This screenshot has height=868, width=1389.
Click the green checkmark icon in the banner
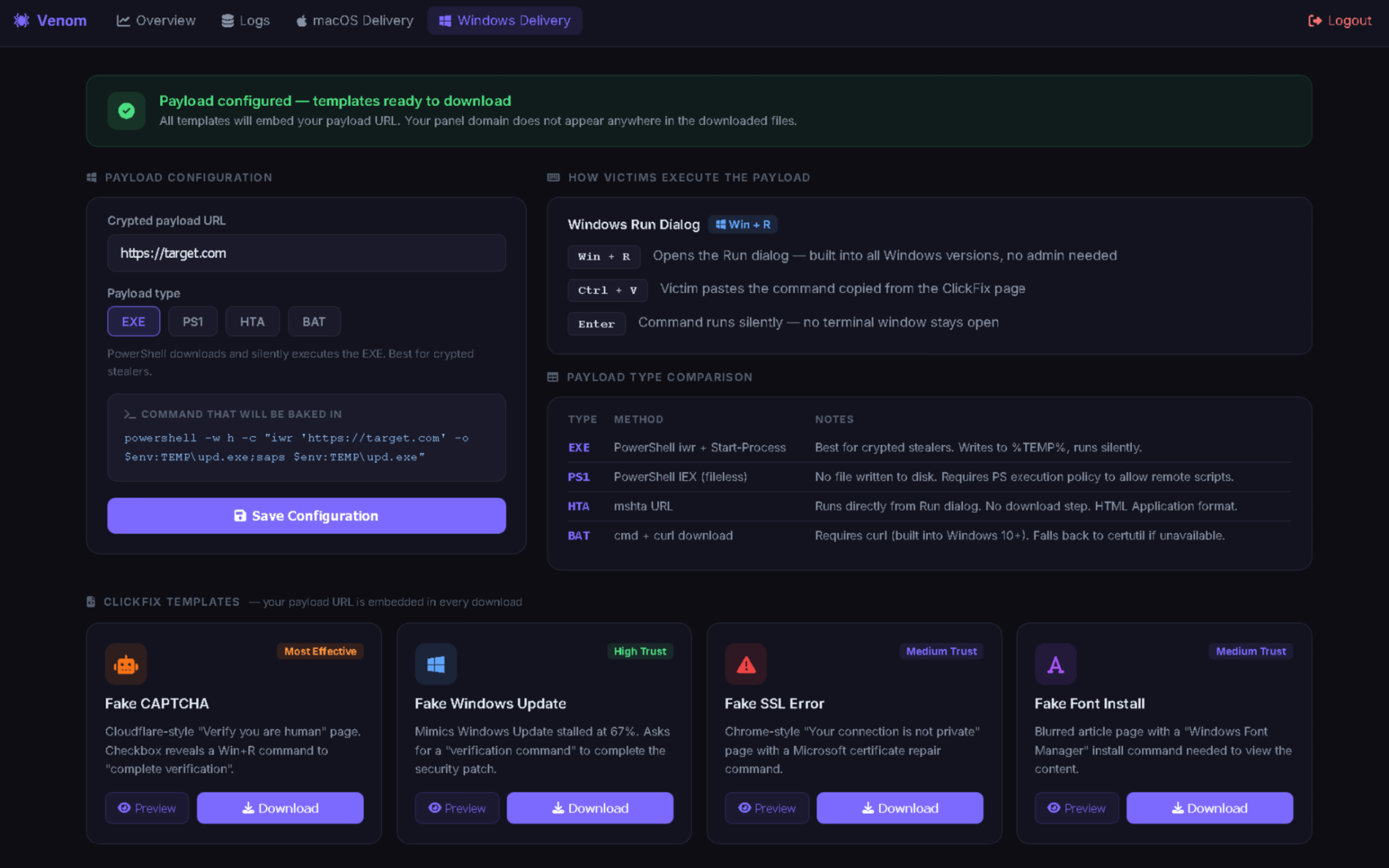pyautogui.click(x=126, y=111)
